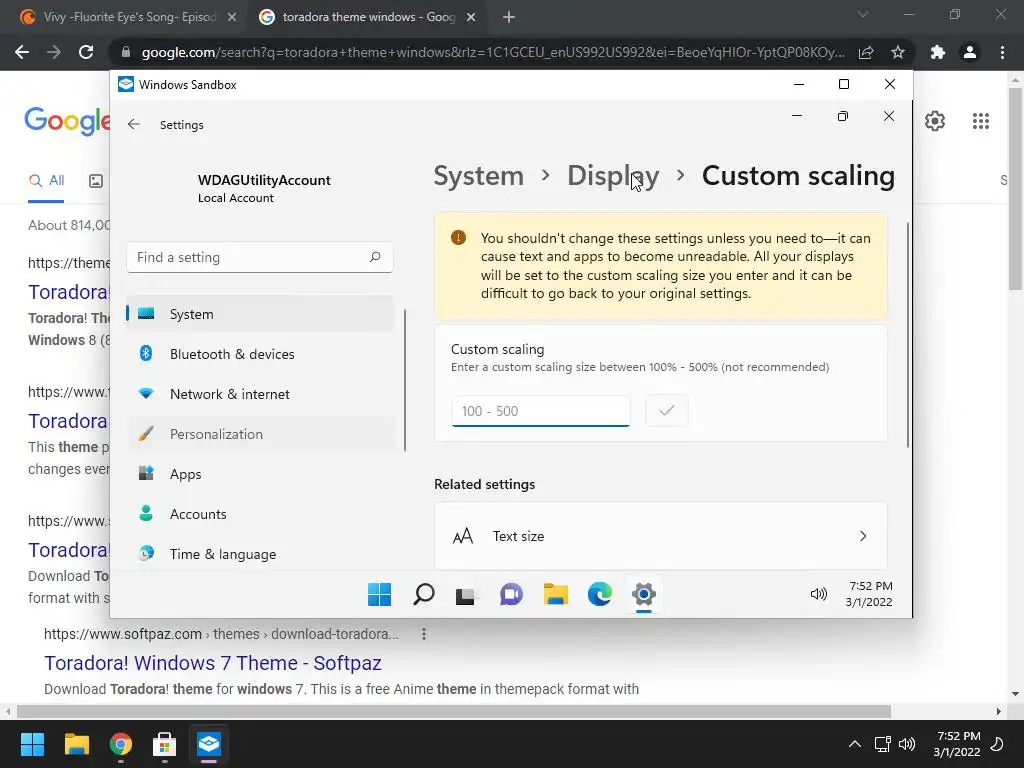This screenshot has height=768, width=1024.
Task: Open the Personalization settings category
Action: 260,434
